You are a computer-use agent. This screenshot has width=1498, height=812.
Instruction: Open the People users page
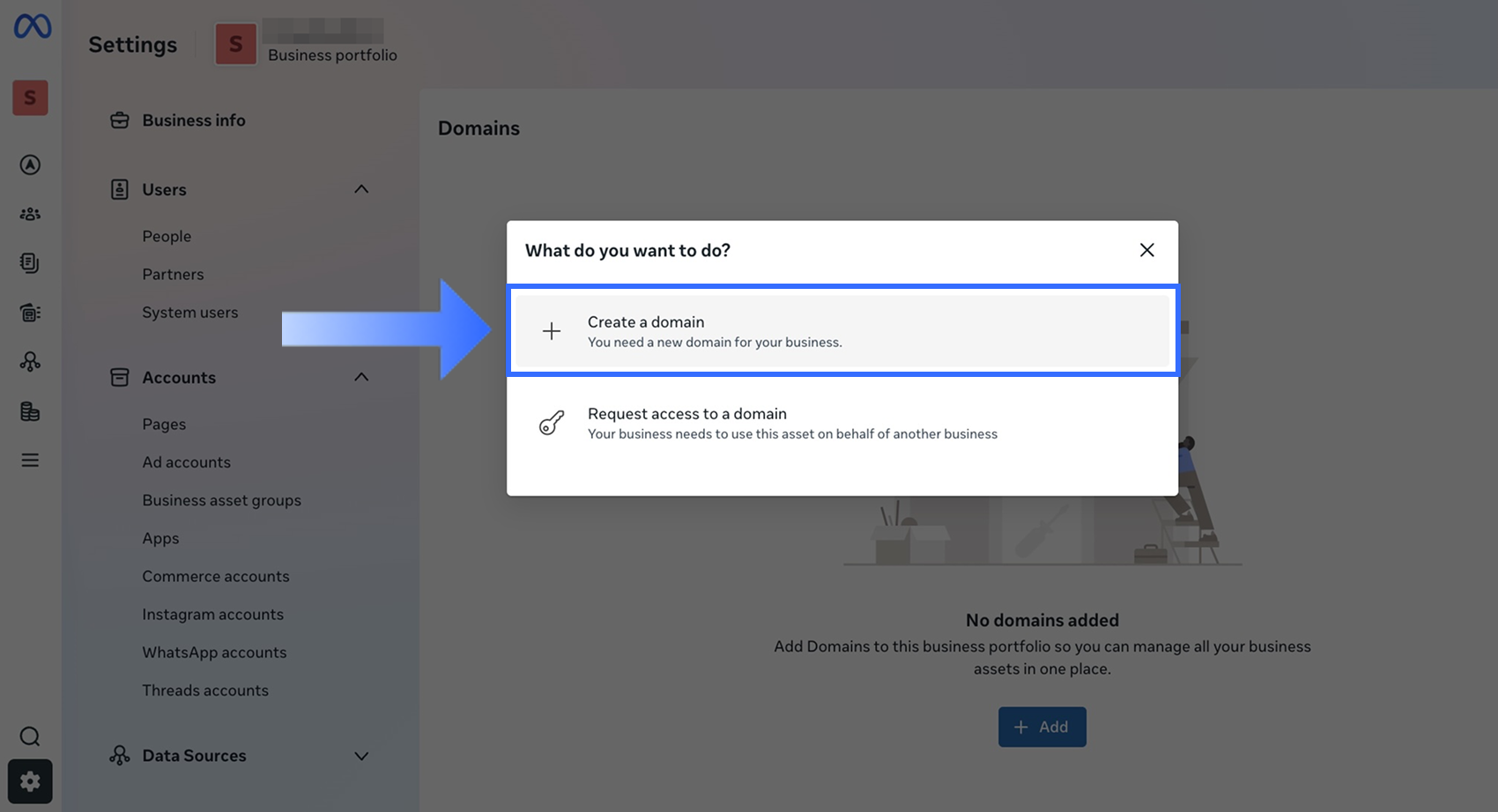(167, 236)
